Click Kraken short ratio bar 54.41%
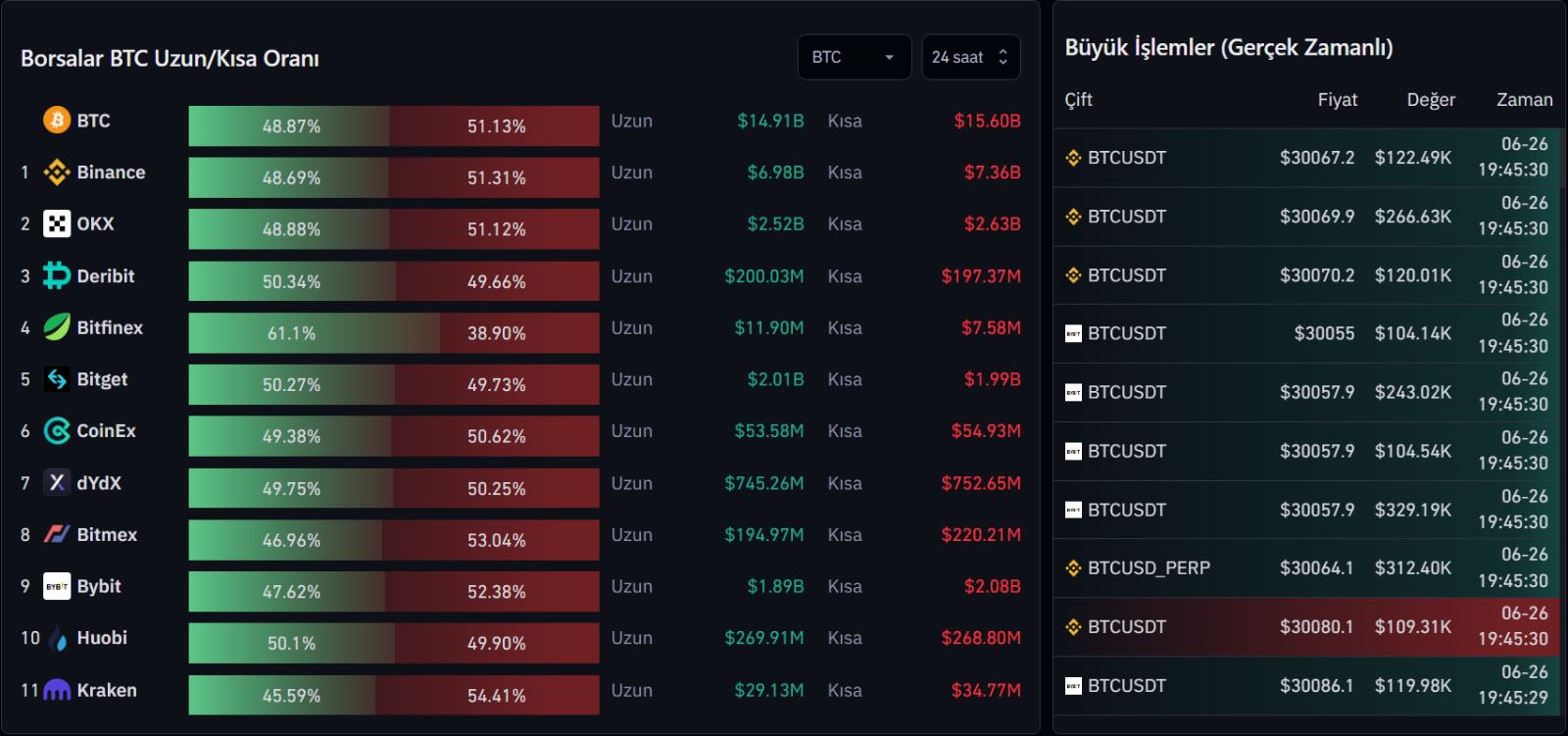Viewport: 1568px width, 736px height. (x=488, y=695)
